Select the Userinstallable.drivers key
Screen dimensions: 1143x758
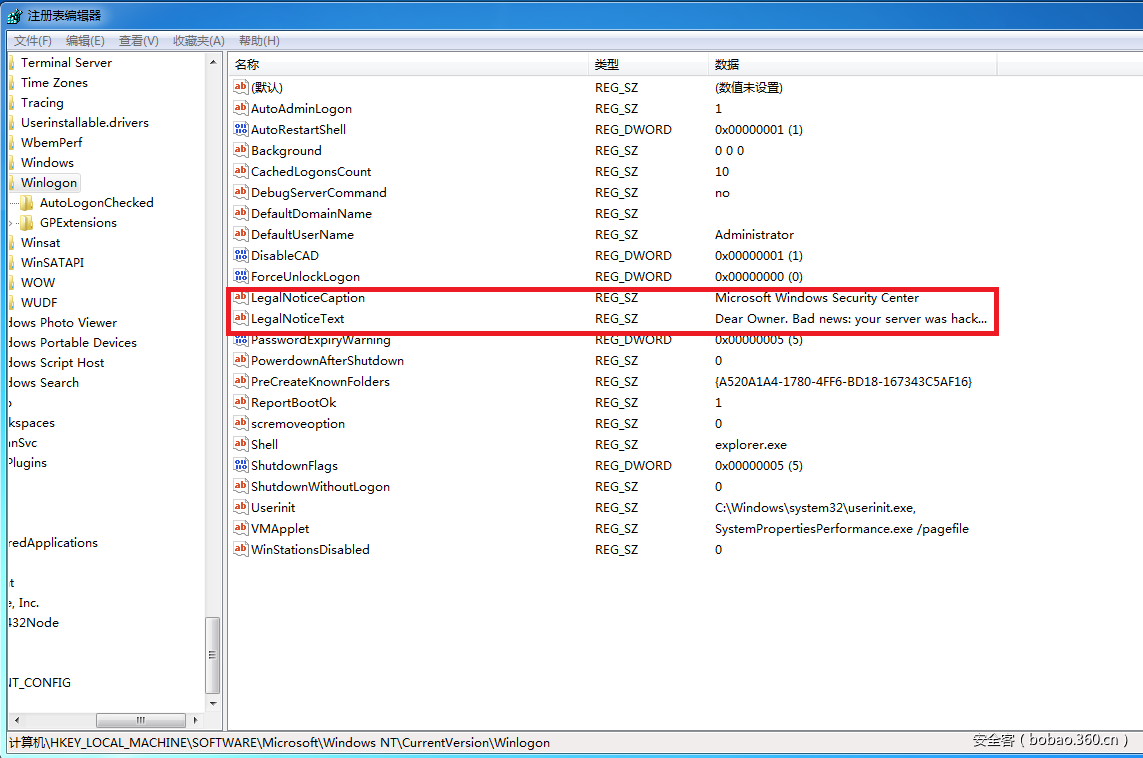pyautogui.click(x=85, y=122)
